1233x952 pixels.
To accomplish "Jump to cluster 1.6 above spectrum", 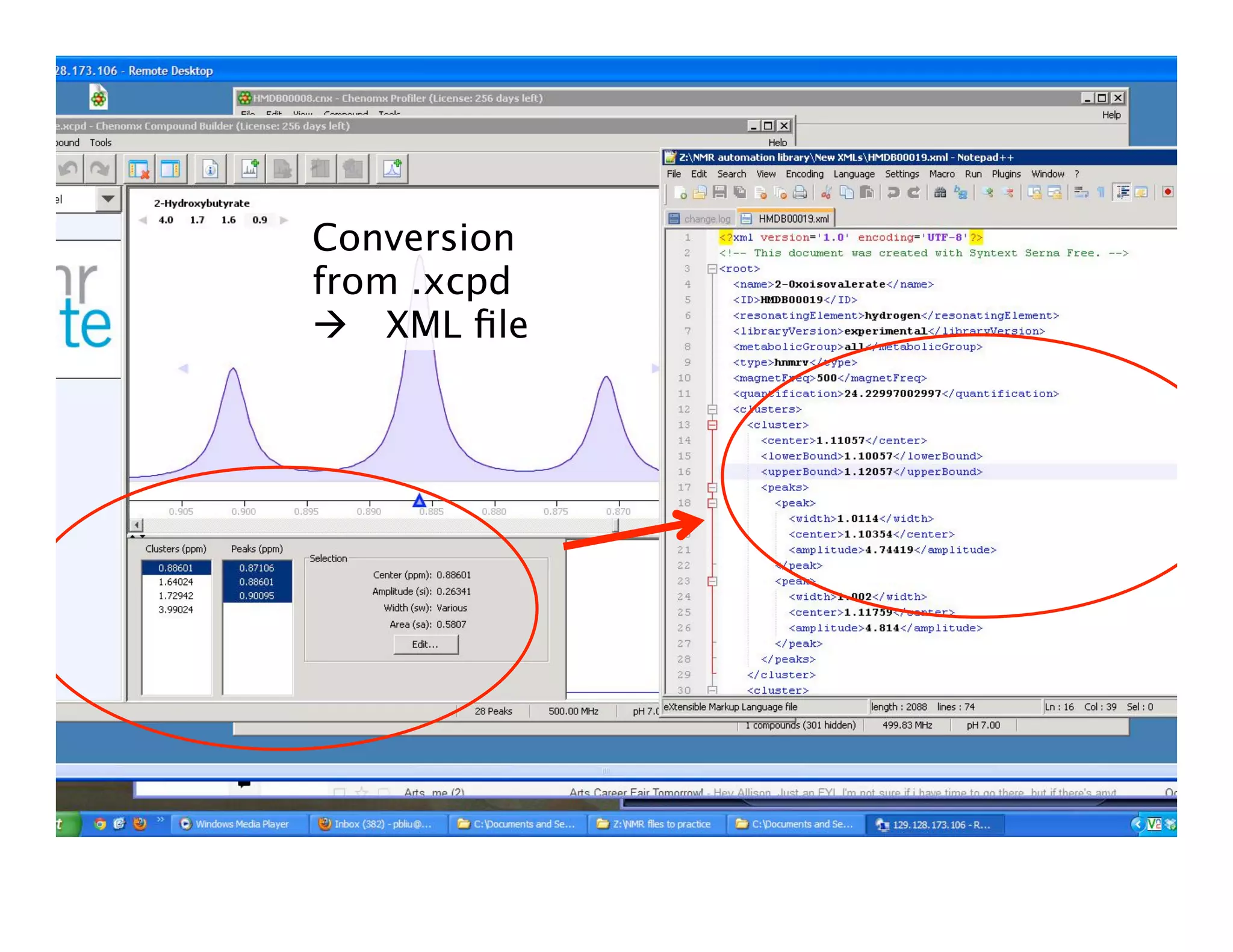I will point(228,220).
